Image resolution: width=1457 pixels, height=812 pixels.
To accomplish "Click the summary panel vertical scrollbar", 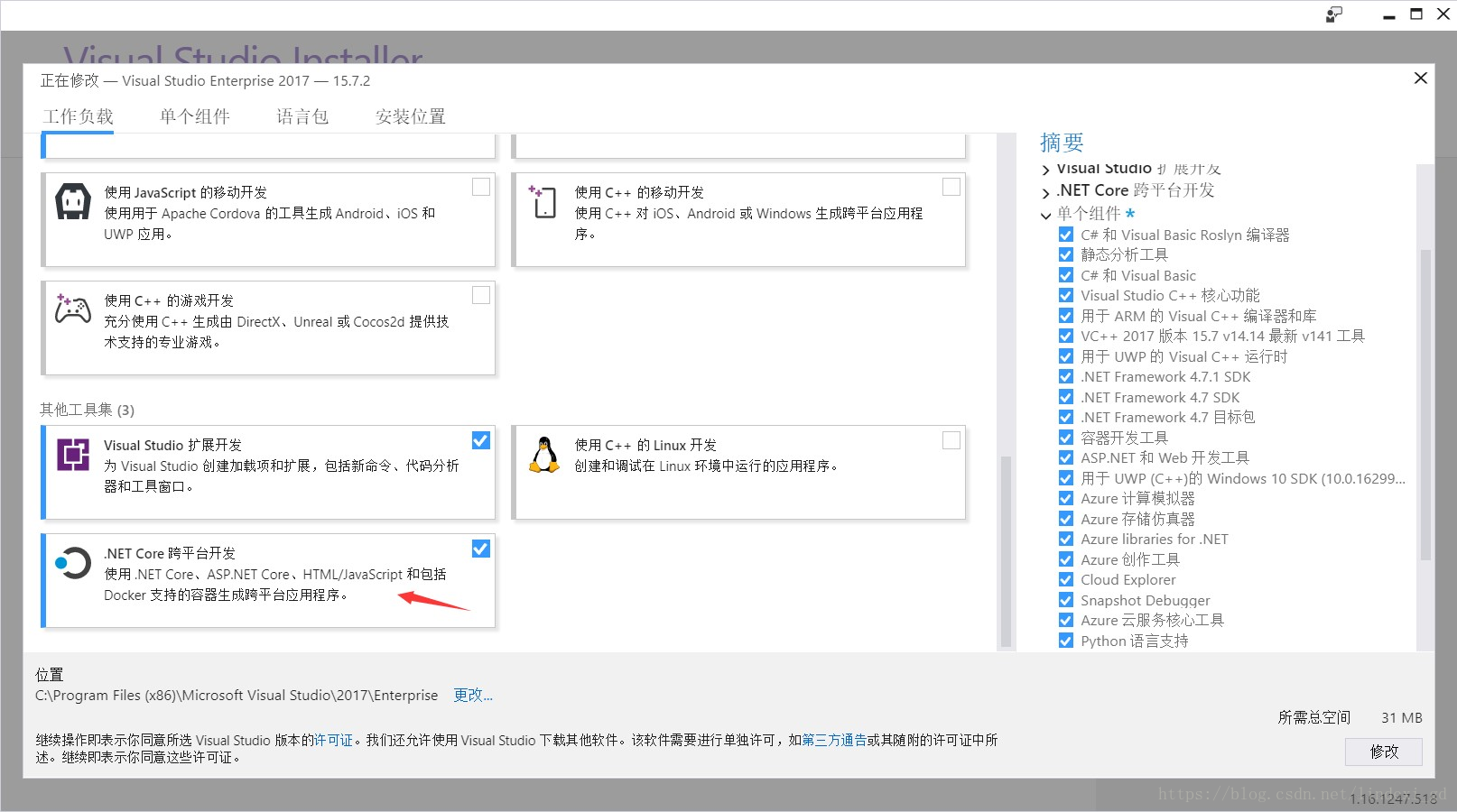I will (1425, 406).
